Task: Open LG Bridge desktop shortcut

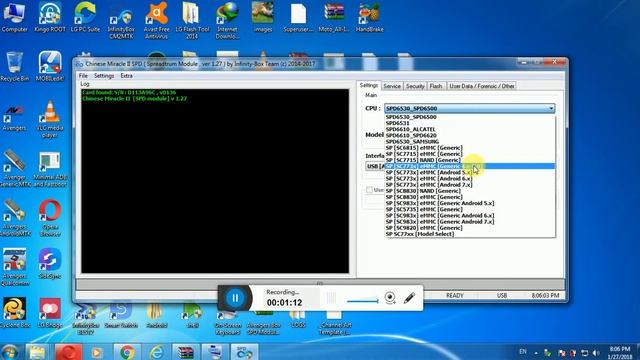Action: [50, 313]
